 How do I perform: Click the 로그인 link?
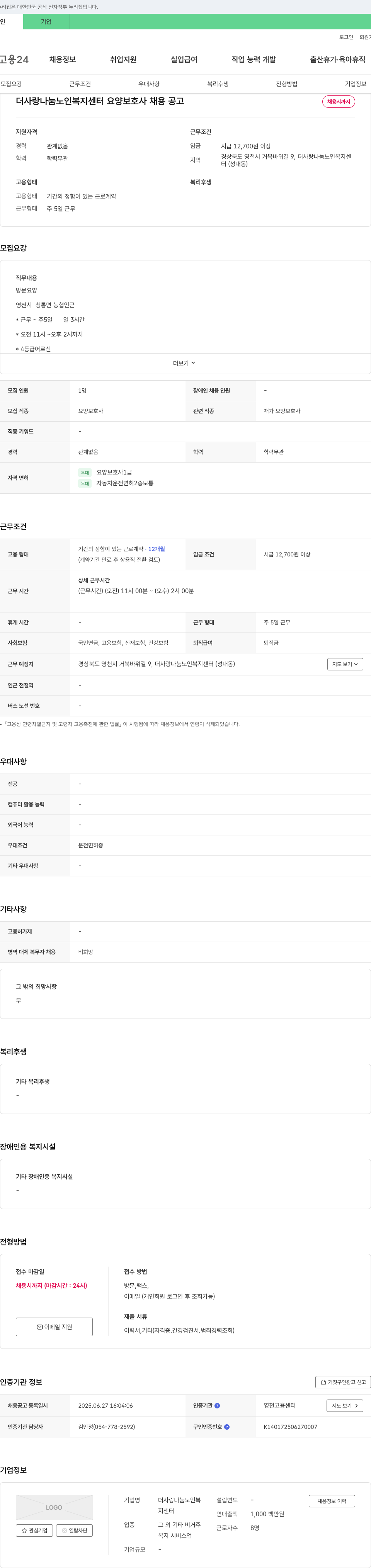tap(346, 37)
